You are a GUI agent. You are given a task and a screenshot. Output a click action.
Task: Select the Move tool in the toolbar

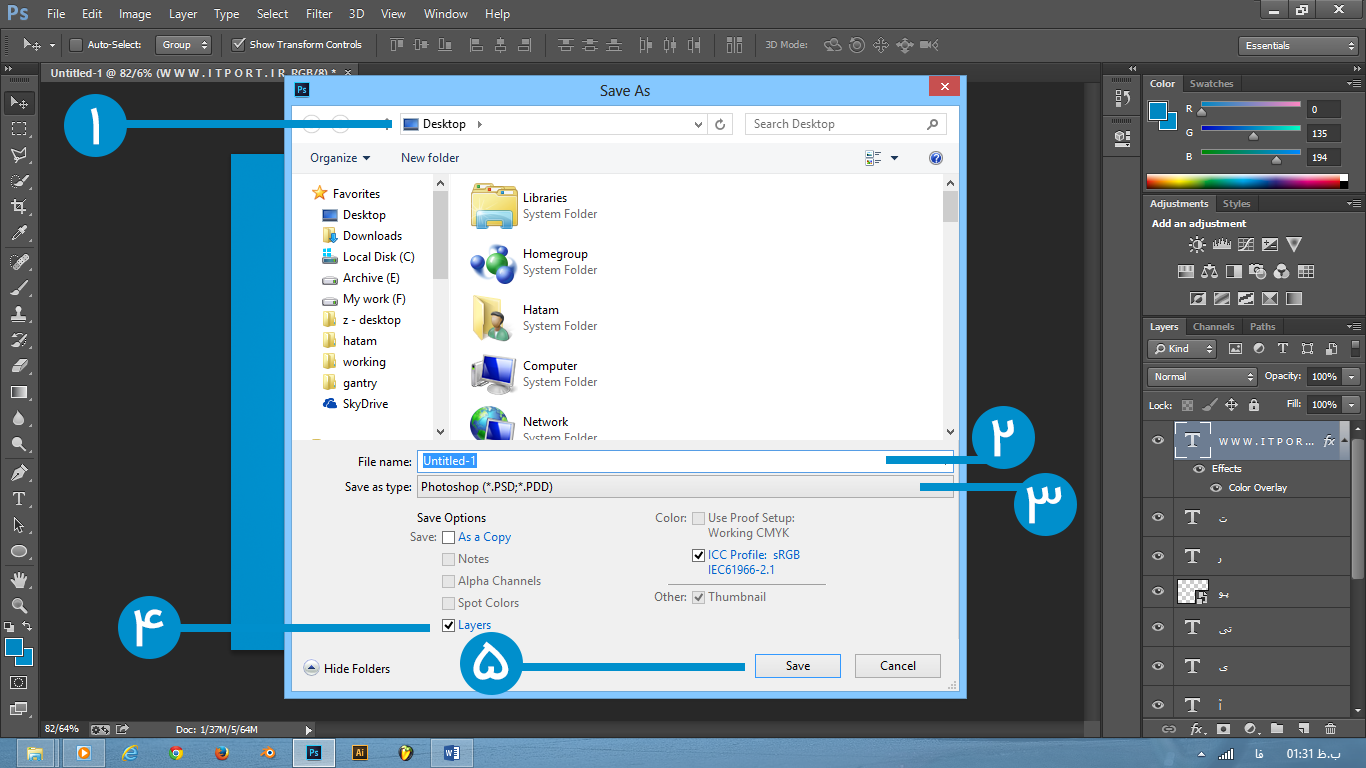click(x=19, y=103)
